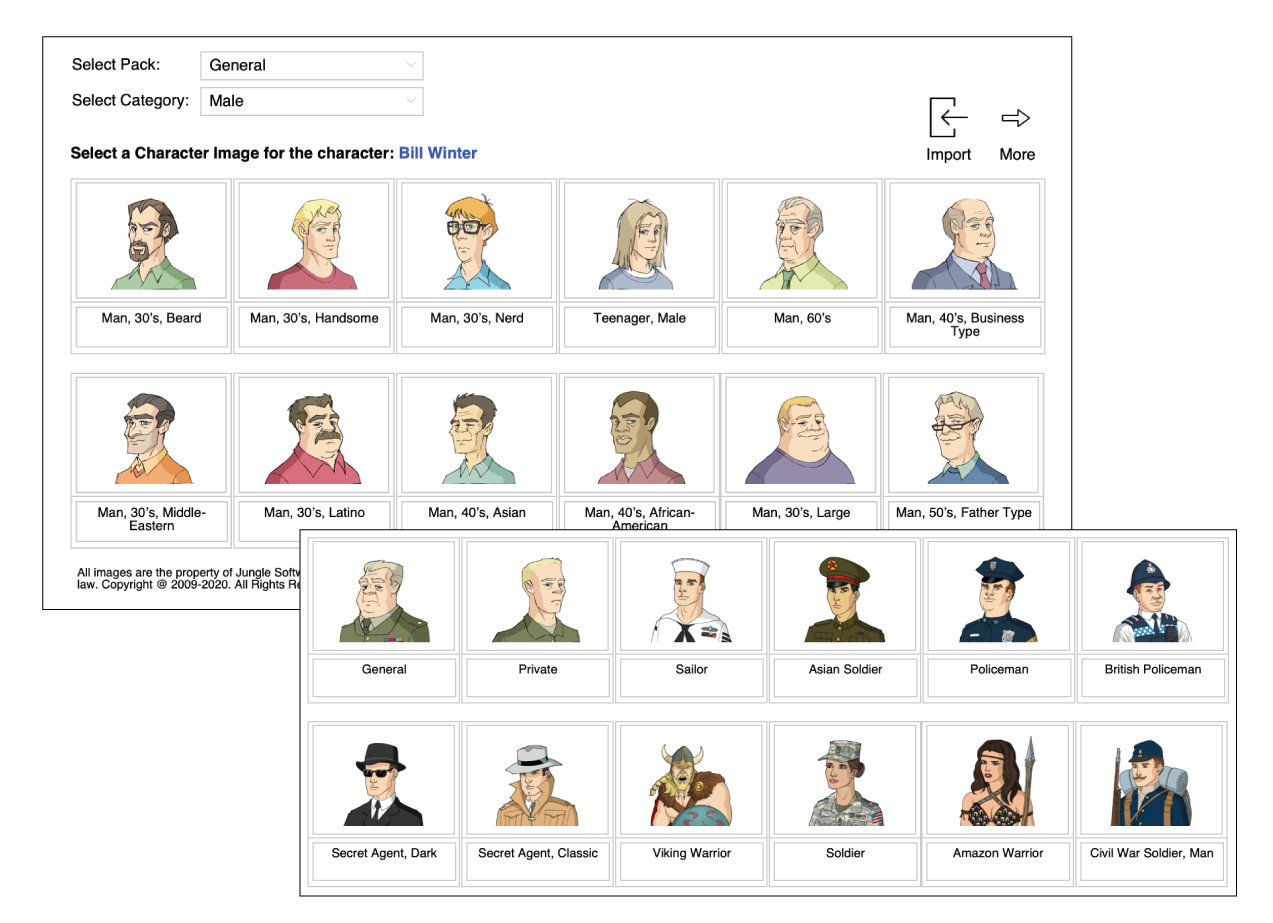This screenshot has height=923, width=1273.
Task: Select the "Secret Agent, Dark" portrait
Action: pos(383,780)
